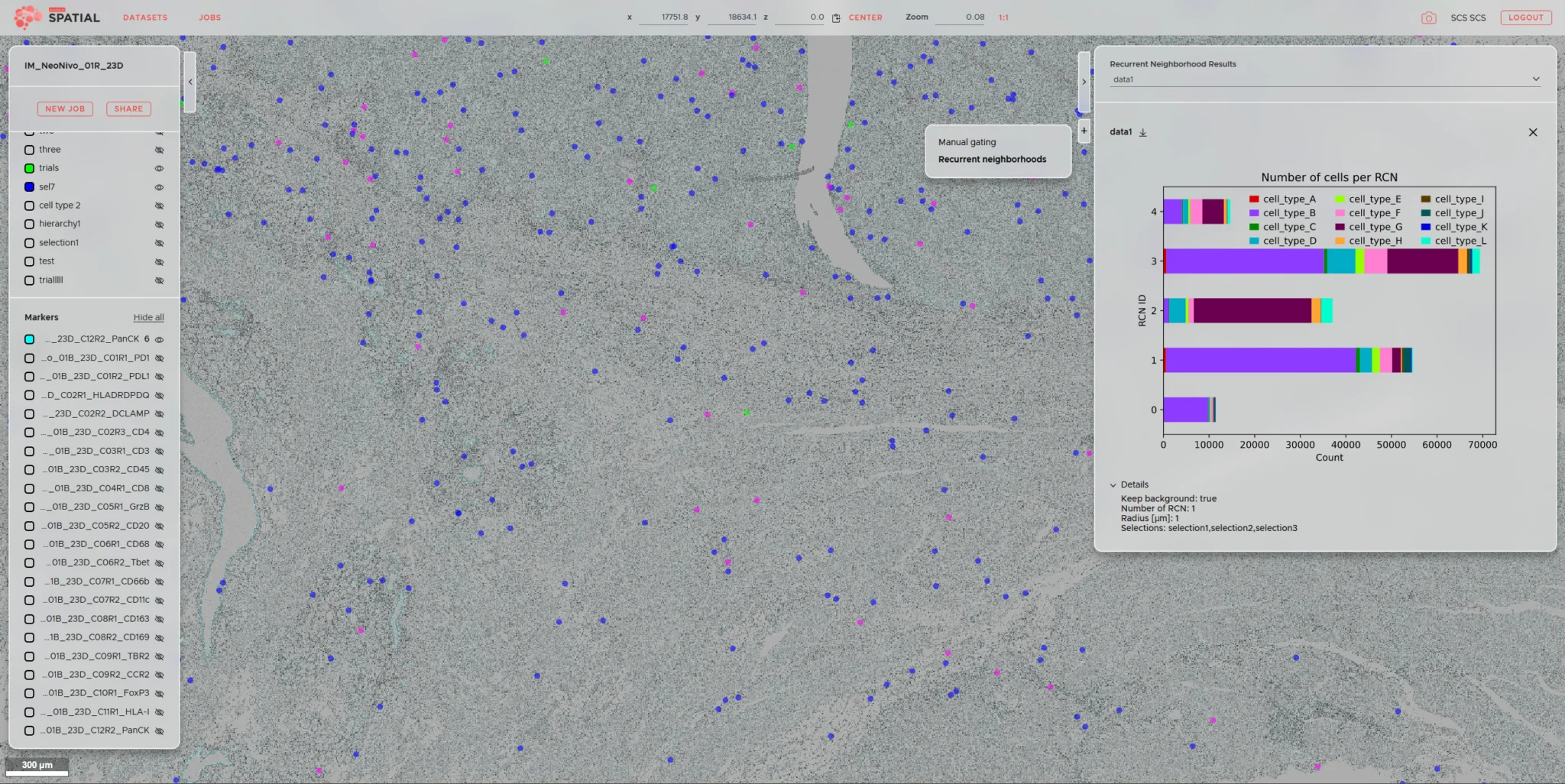Download the data1 result
Image resolution: width=1565 pixels, height=784 pixels.
tap(1143, 132)
